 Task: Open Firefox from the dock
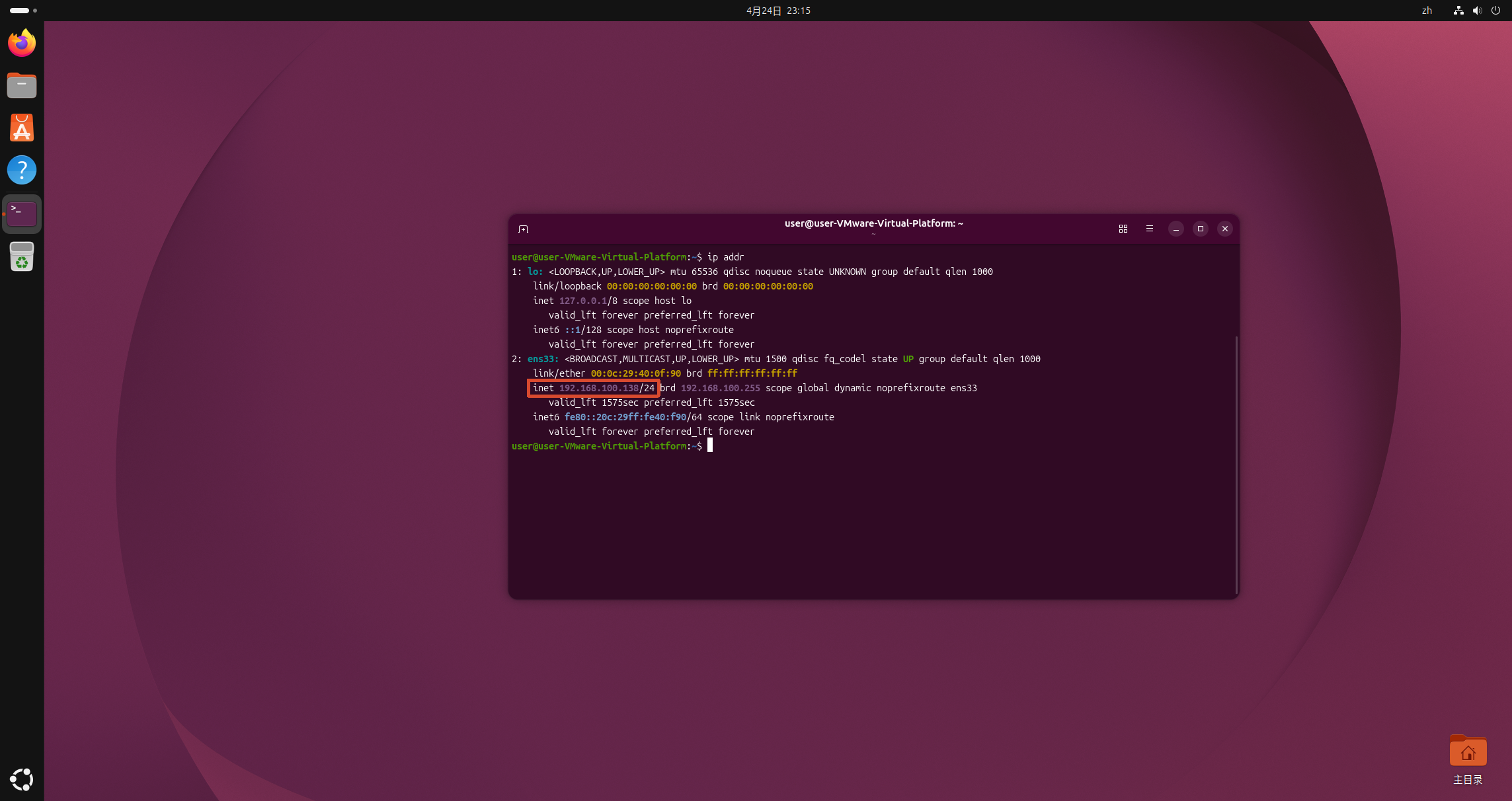(x=22, y=43)
